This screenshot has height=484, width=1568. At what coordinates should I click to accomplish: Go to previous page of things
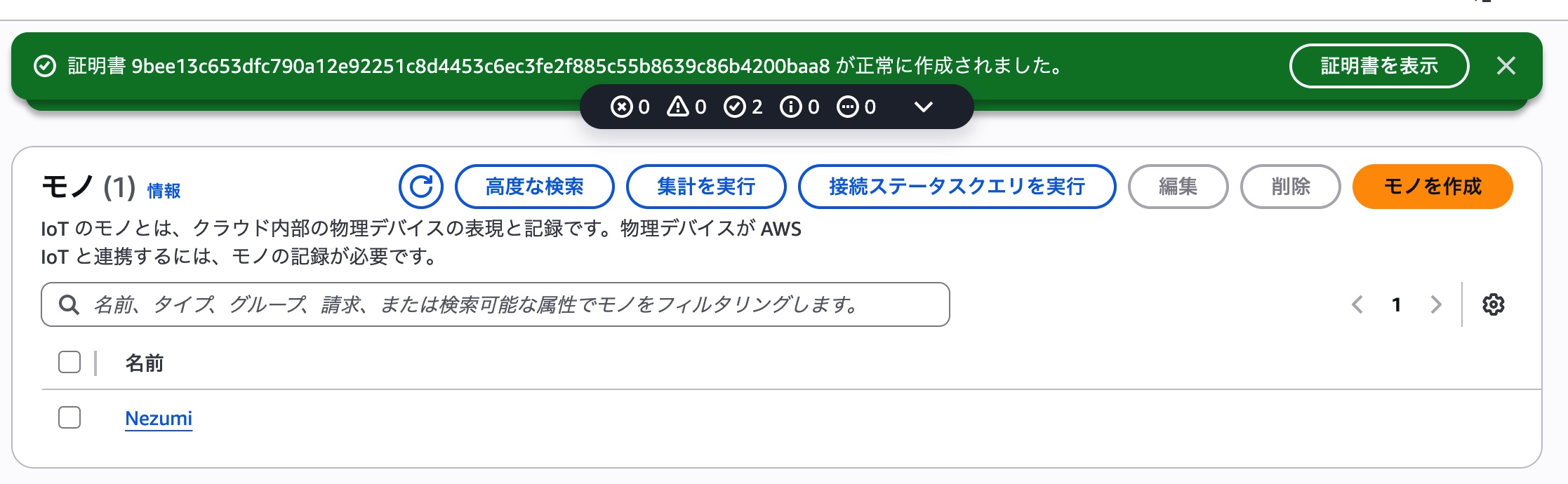click(1357, 304)
